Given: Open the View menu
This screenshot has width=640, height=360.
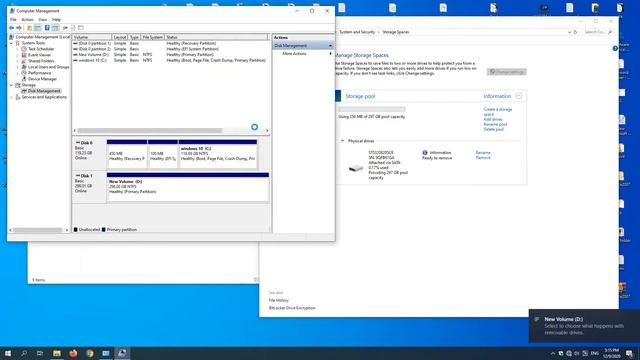Looking at the screenshot, I should (42, 19).
